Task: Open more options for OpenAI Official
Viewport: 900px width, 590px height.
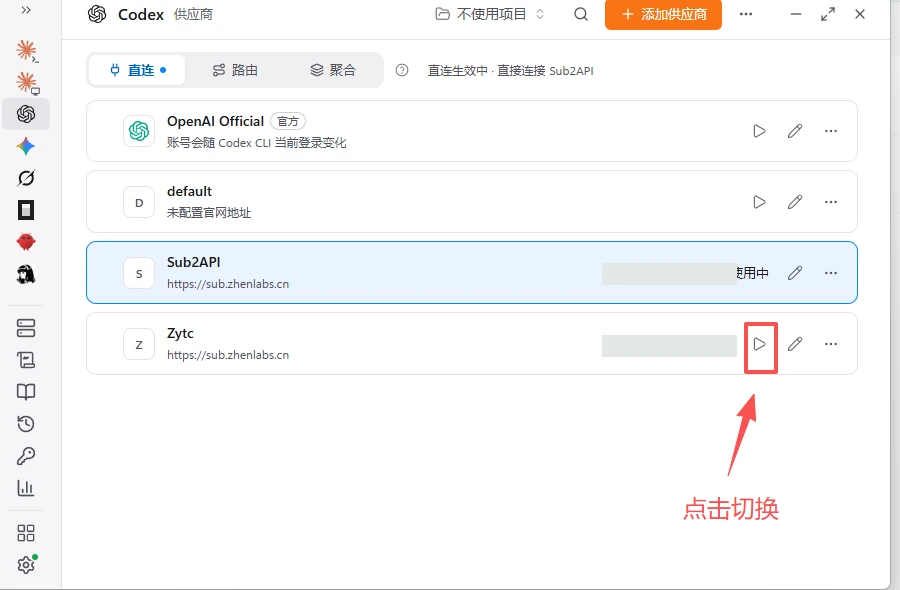Action: coord(831,131)
